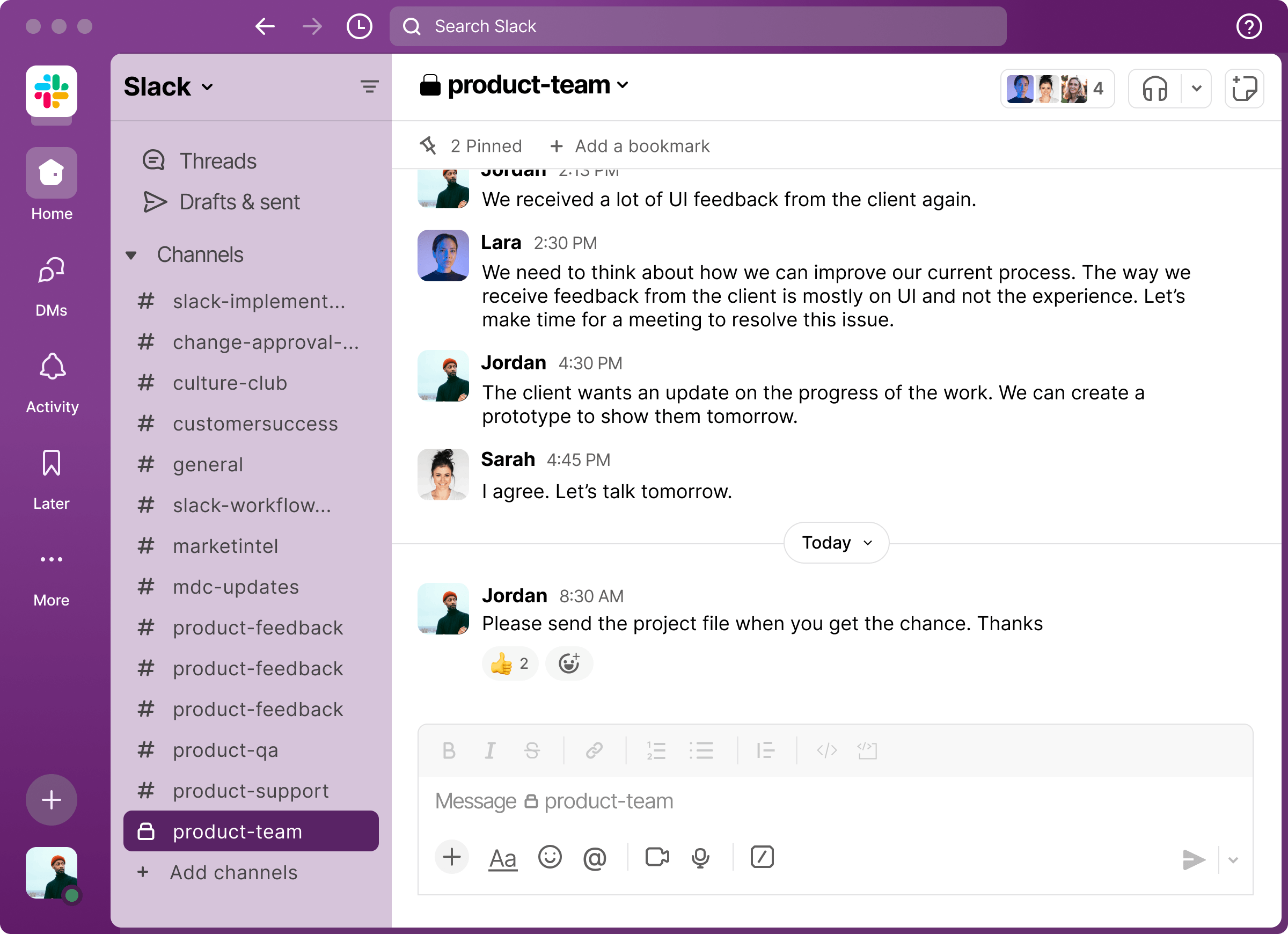Viewport: 1288px width, 934px height.
Task: Toggle inline code formatting
Action: click(x=826, y=750)
